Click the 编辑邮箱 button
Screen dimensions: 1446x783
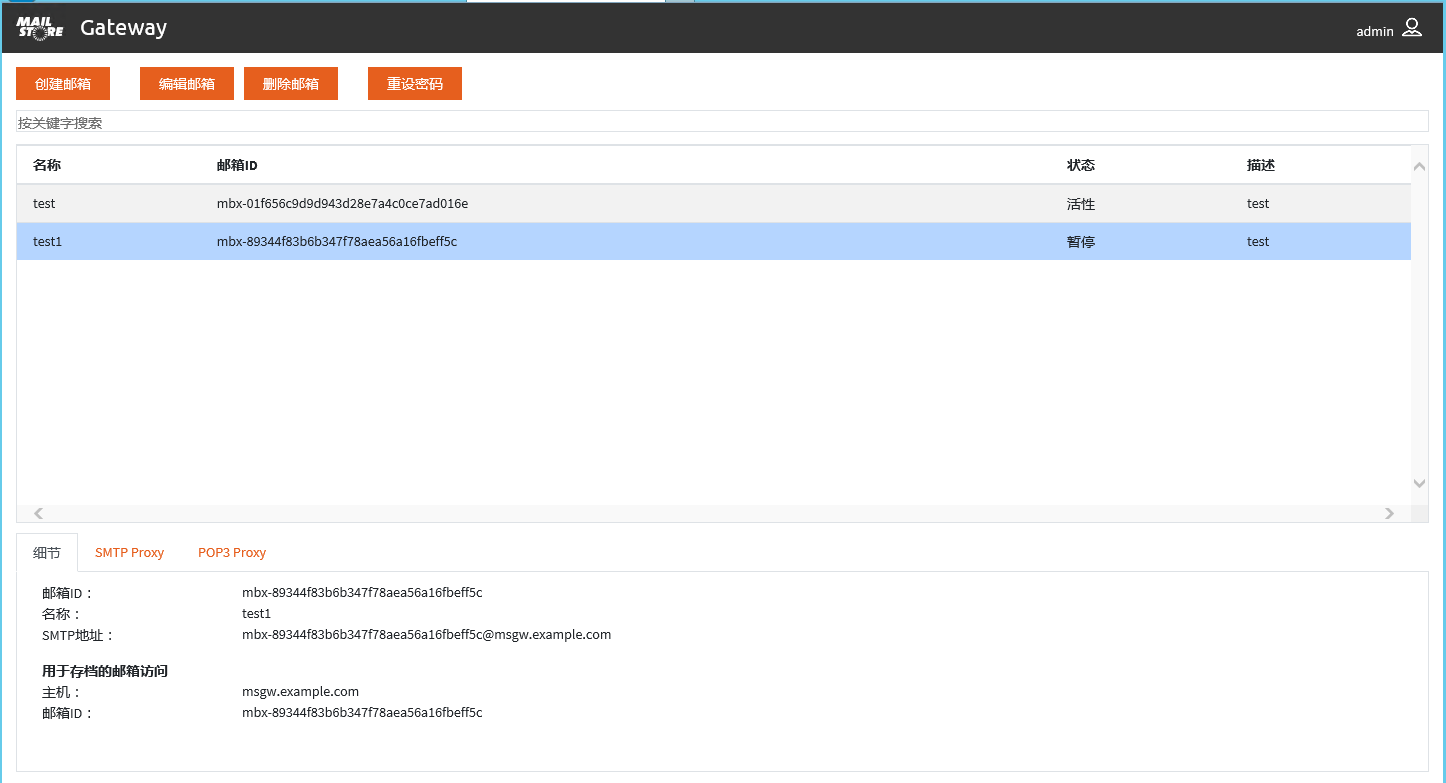(187, 84)
